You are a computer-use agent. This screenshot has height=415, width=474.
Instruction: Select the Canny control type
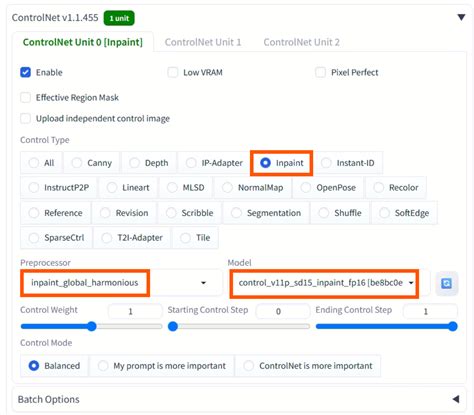[92, 163]
